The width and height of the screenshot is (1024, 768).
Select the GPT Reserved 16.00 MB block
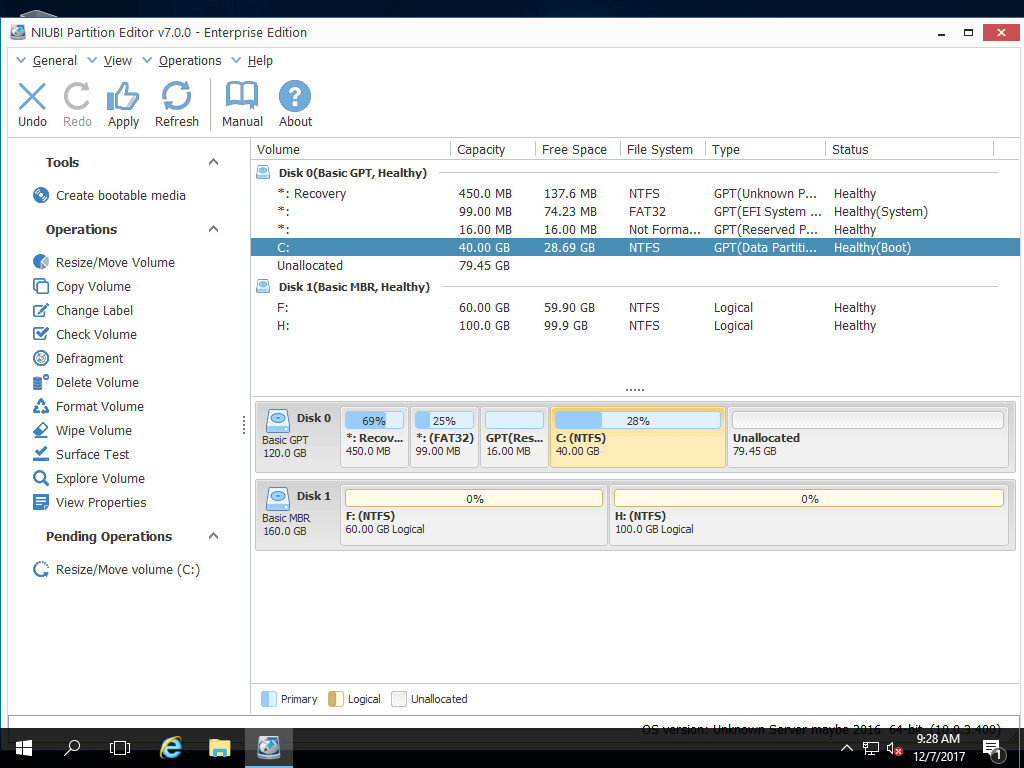[514, 437]
